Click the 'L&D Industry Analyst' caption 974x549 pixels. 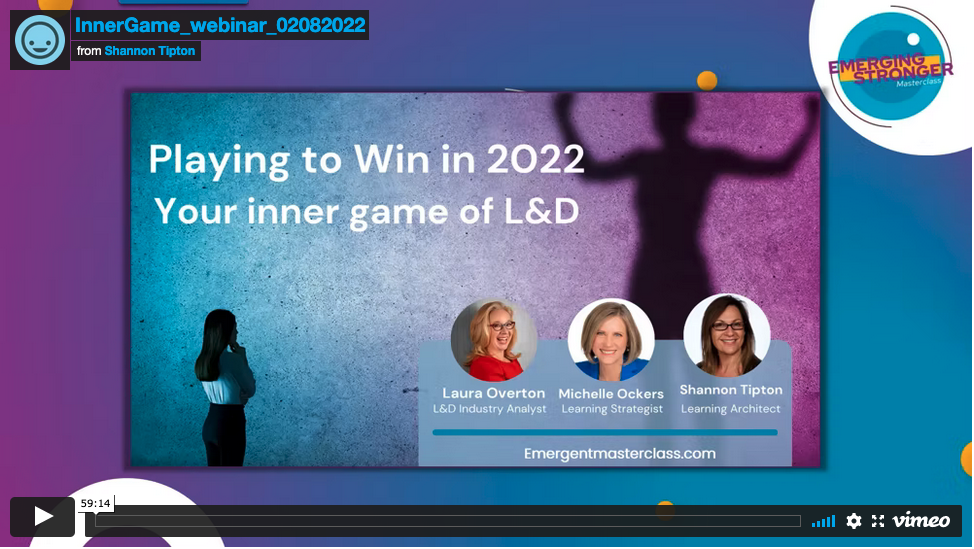(x=489, y=409)
